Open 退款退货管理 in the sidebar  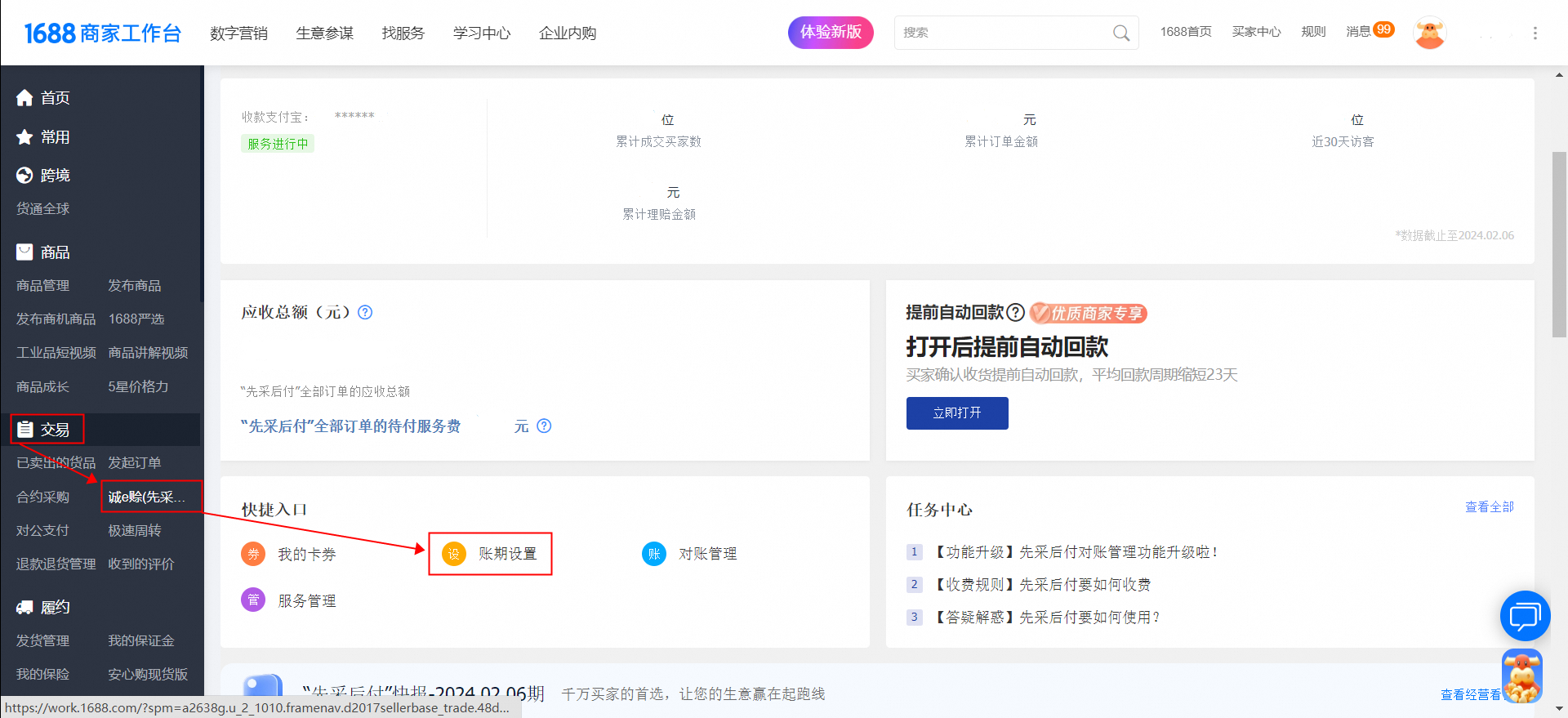[56, 564]
